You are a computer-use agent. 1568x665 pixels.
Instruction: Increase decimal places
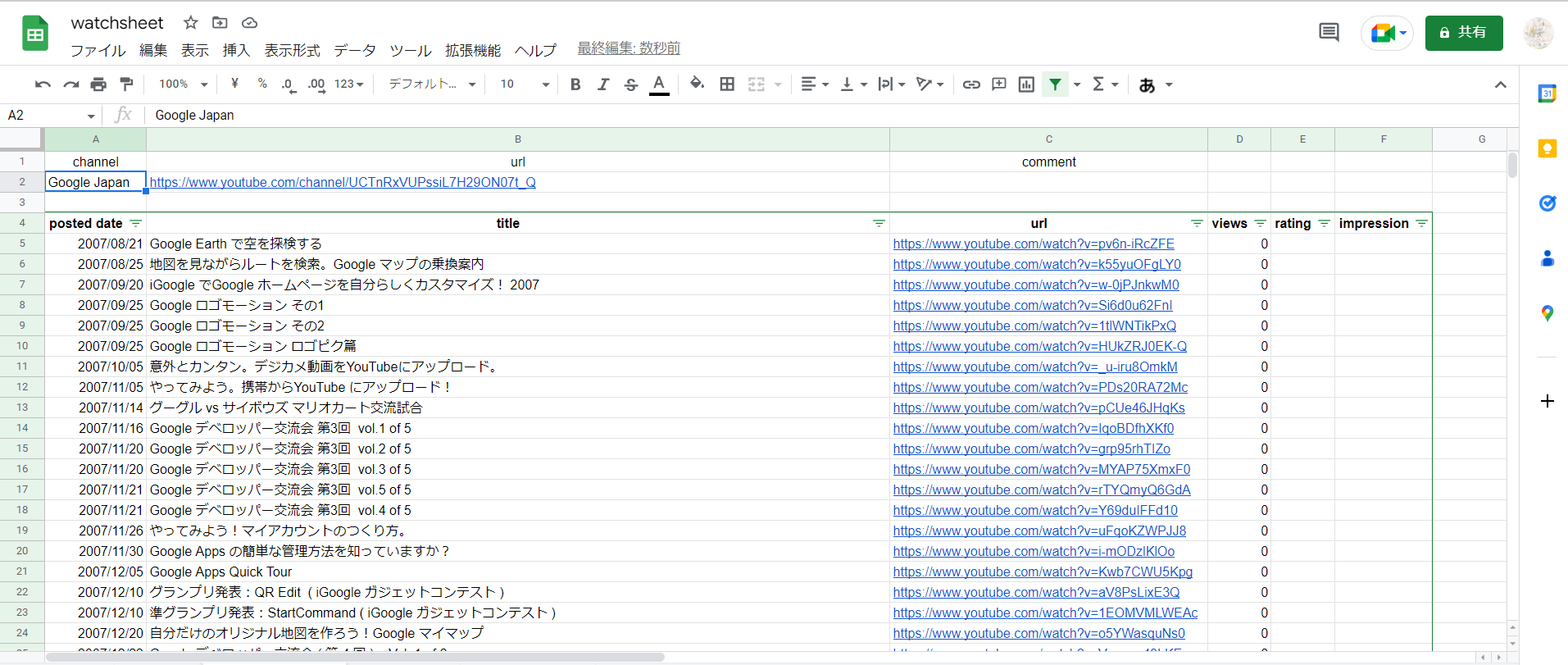click(316, 84)
